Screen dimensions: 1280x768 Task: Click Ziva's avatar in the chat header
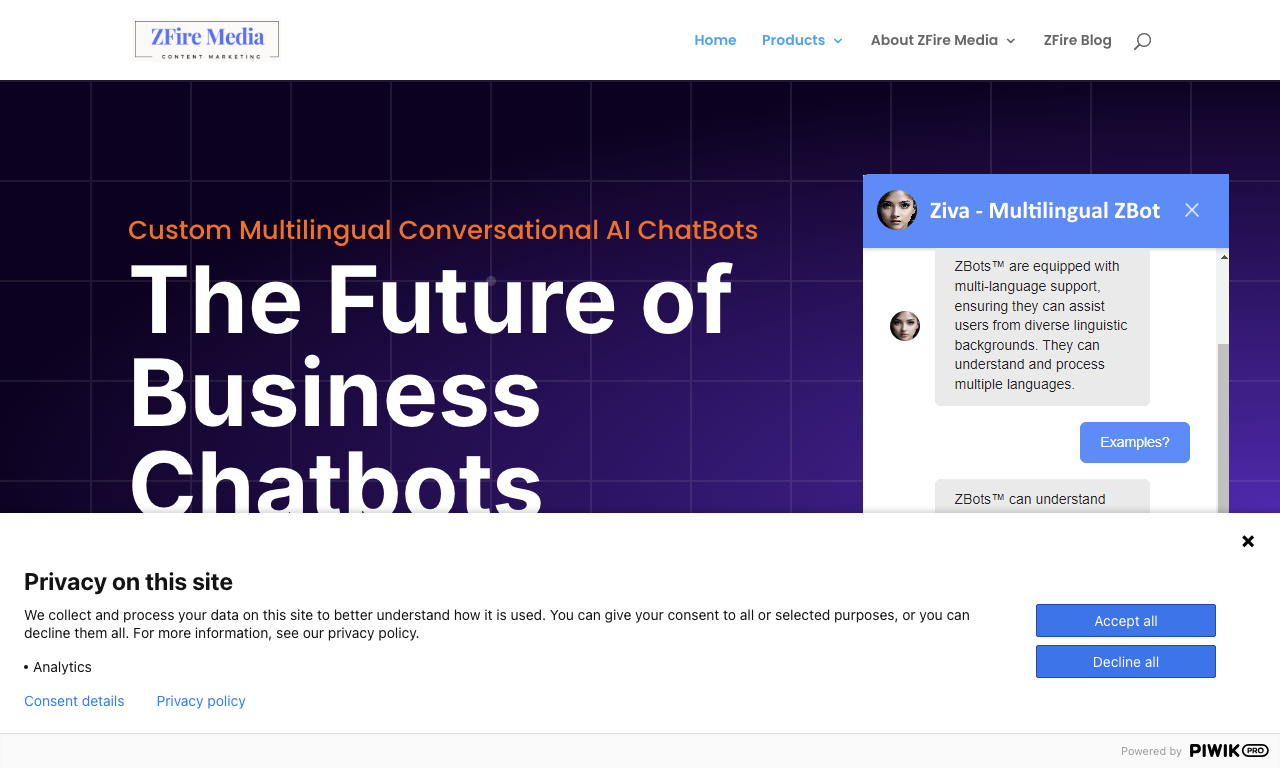pos(897,210)
